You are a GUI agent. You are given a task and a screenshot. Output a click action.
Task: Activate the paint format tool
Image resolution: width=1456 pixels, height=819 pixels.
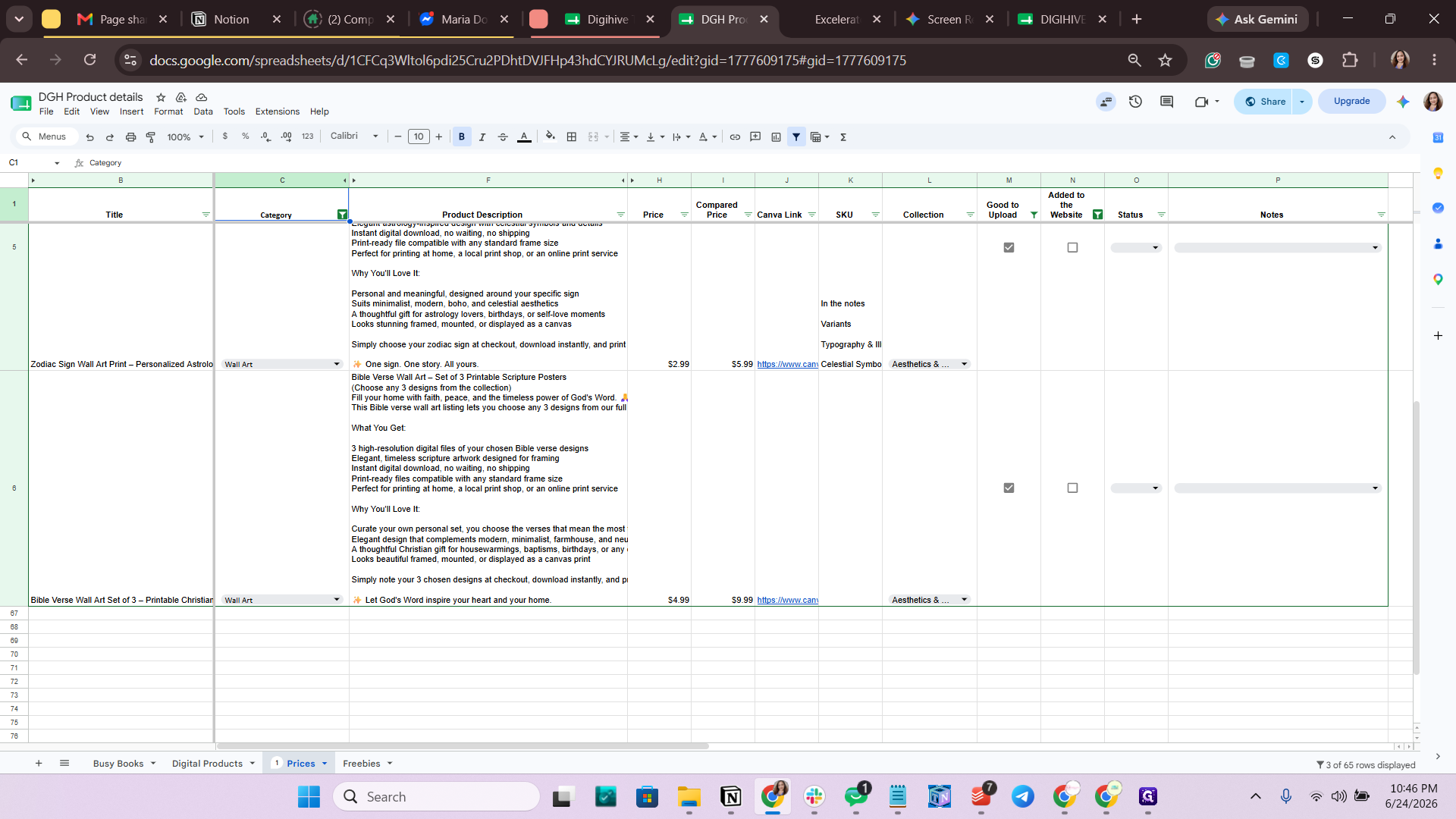[x=151, y=137]
